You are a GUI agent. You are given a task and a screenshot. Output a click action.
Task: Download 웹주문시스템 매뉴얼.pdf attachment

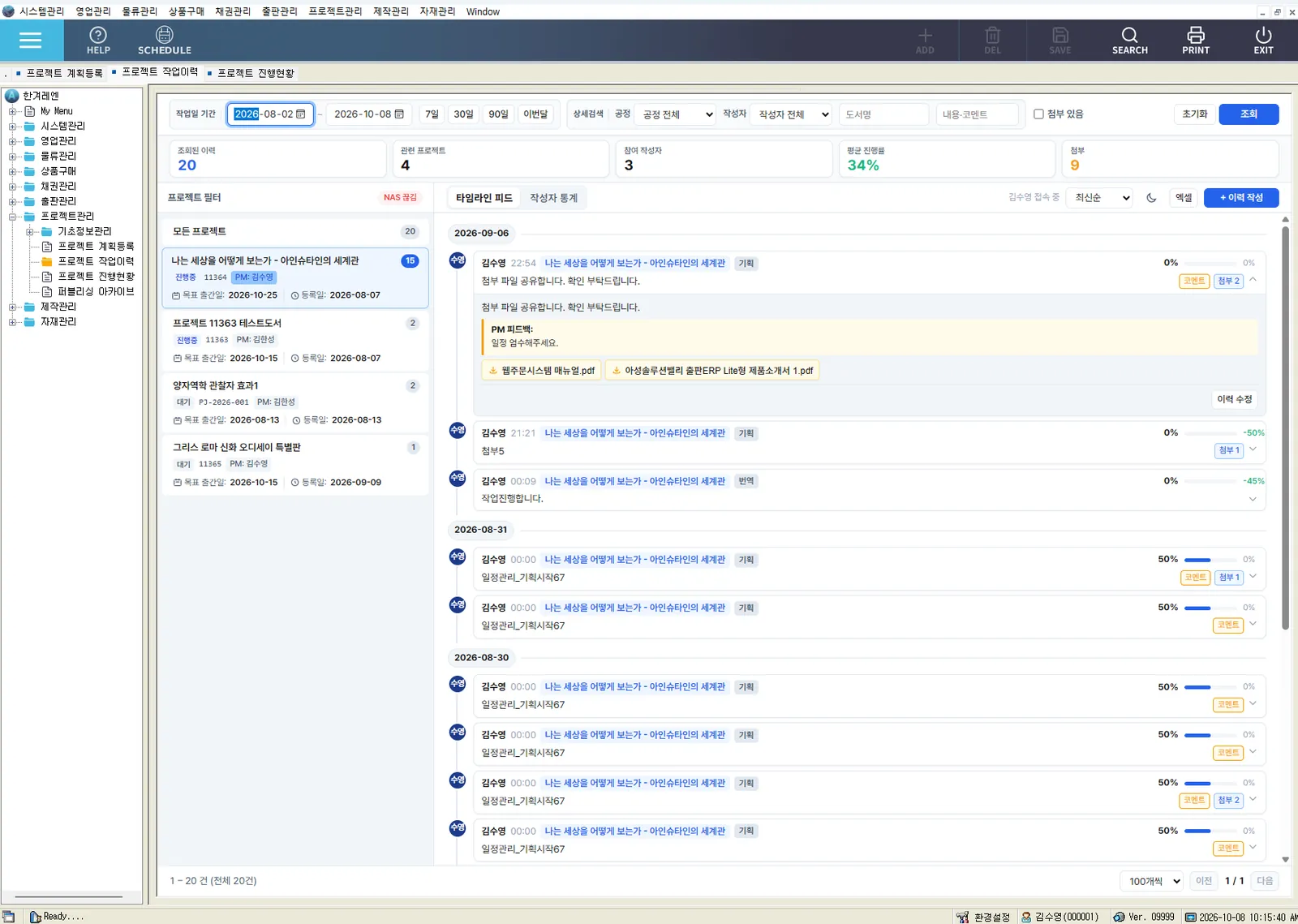click(541, 371)
